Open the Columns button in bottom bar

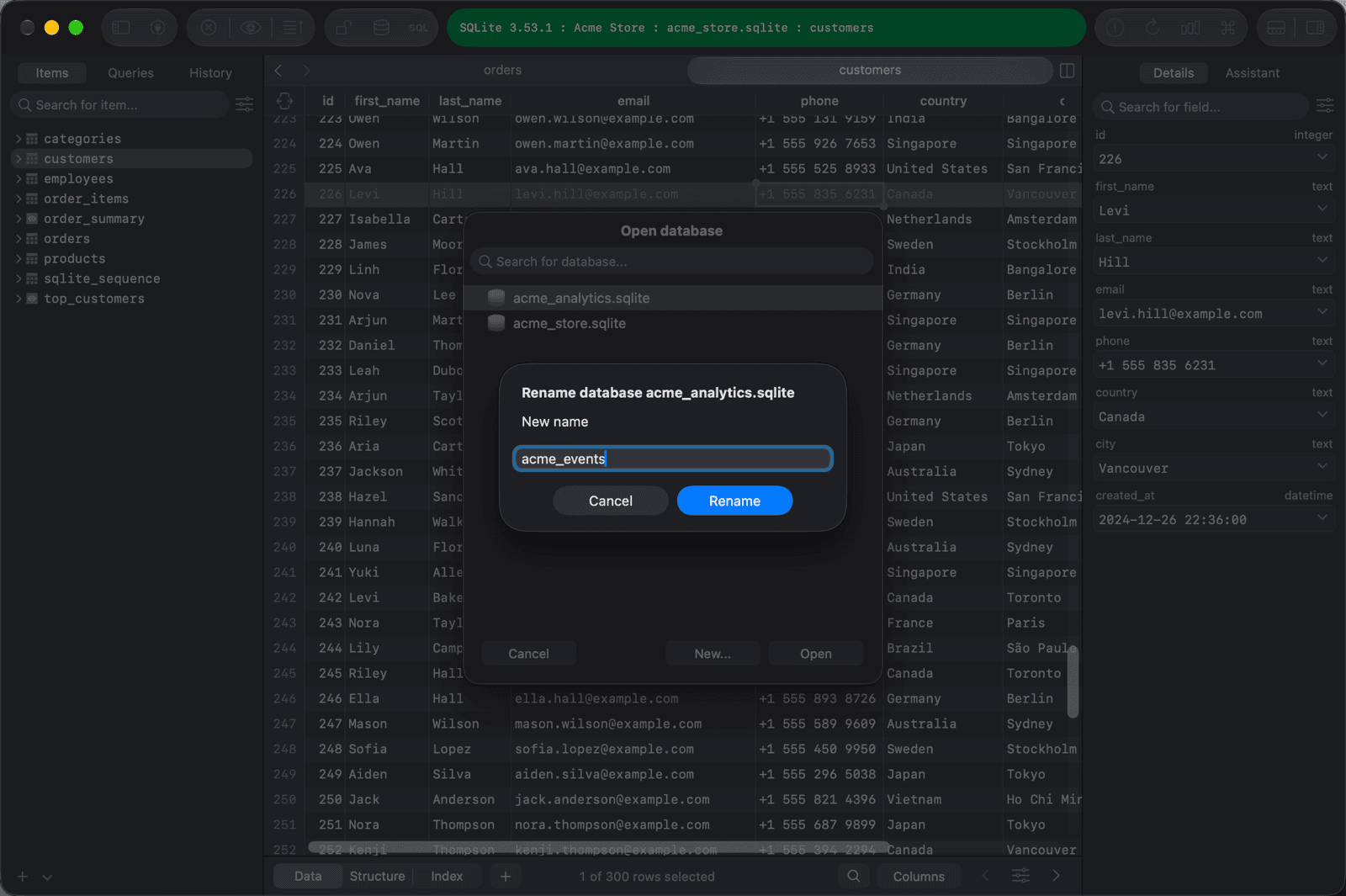(x=919, y=876)
